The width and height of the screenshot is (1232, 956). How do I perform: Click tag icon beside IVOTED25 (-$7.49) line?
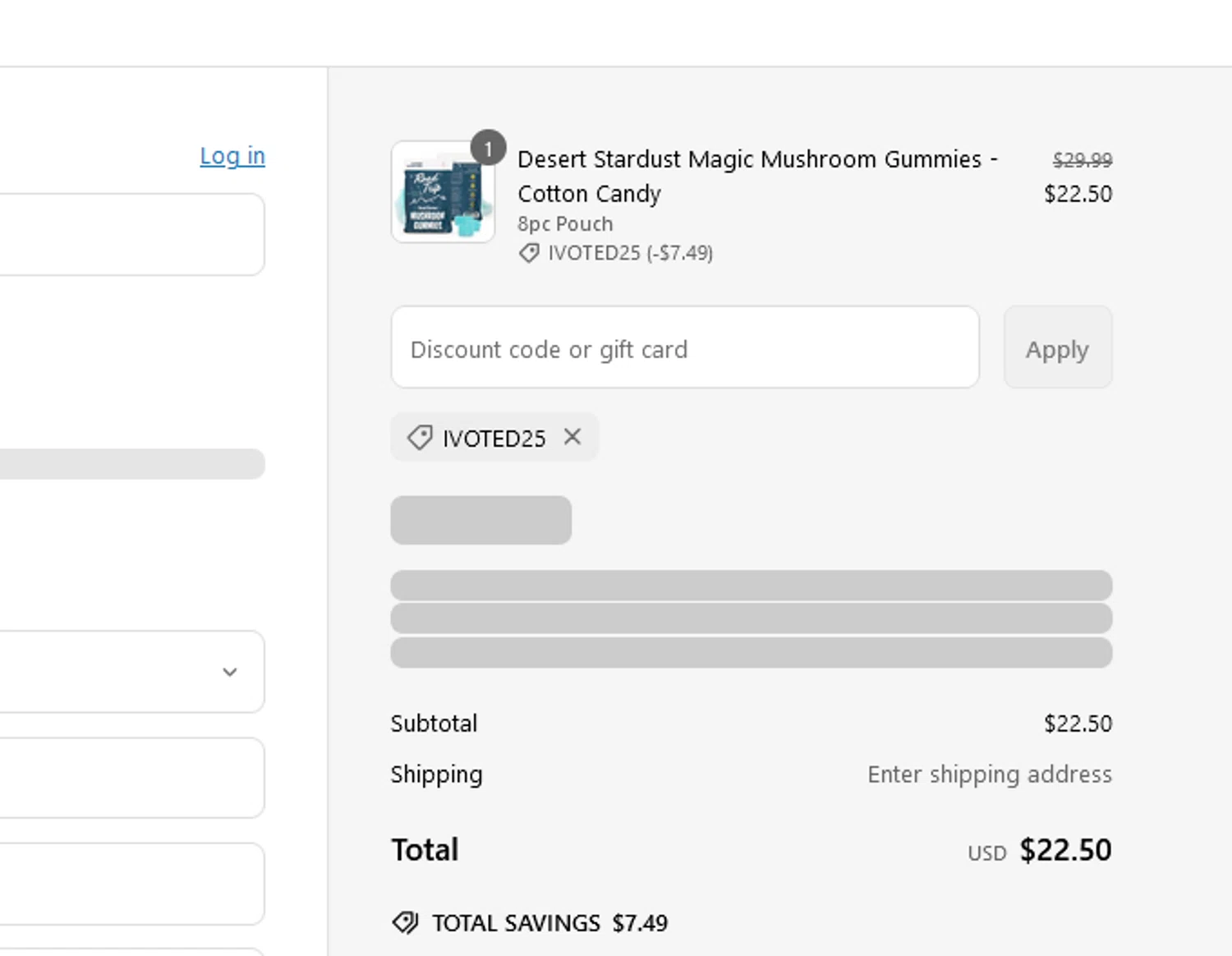(529, 253)
